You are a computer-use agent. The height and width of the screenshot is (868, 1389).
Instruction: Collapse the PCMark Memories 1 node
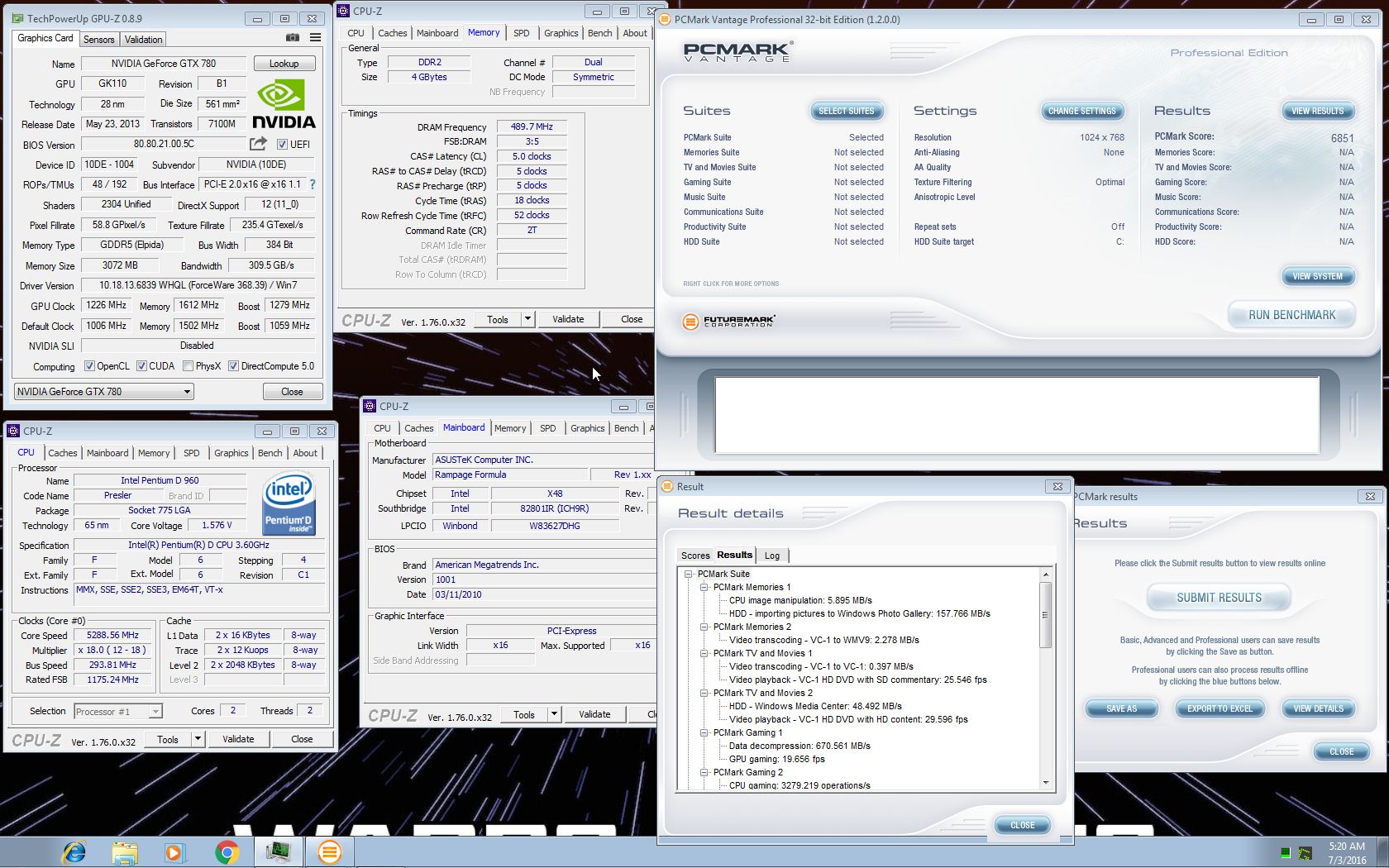(704, 587)
